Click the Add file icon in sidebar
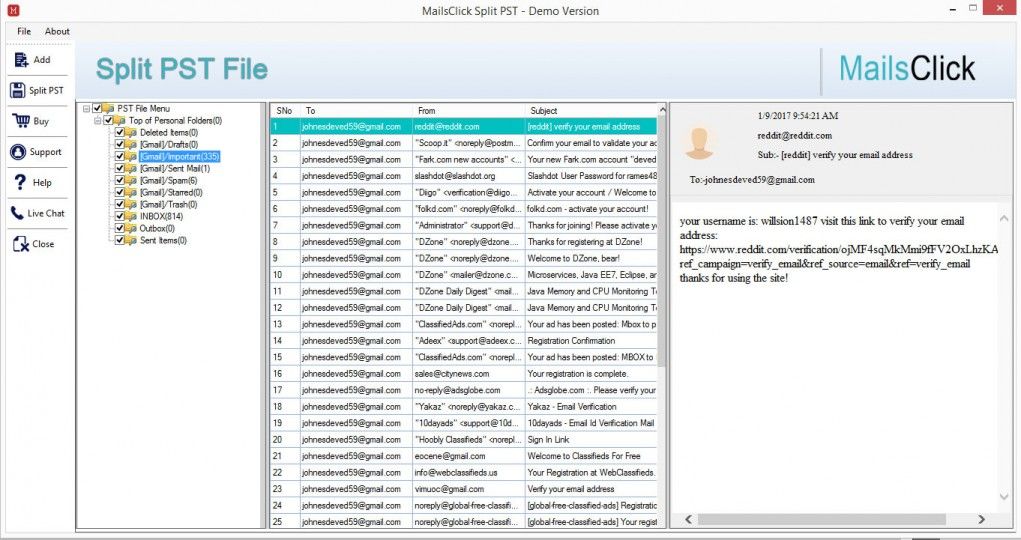1021x540 pixels. 21,60
